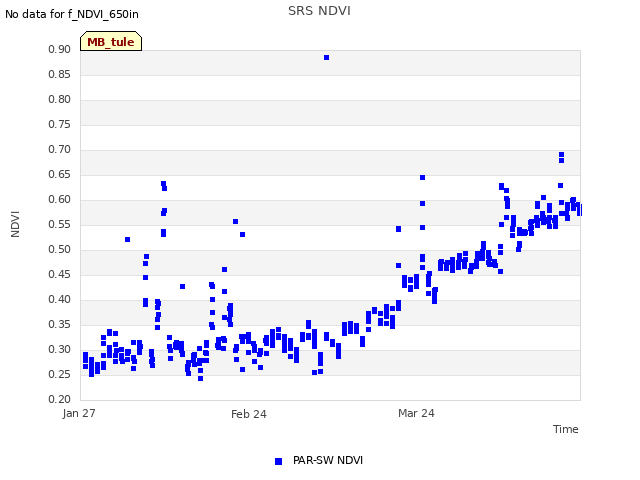This screenshot has width=640, height=480.
Task: Click the 'No data for f_NDVI_650in' message
Action: [72, 14]
